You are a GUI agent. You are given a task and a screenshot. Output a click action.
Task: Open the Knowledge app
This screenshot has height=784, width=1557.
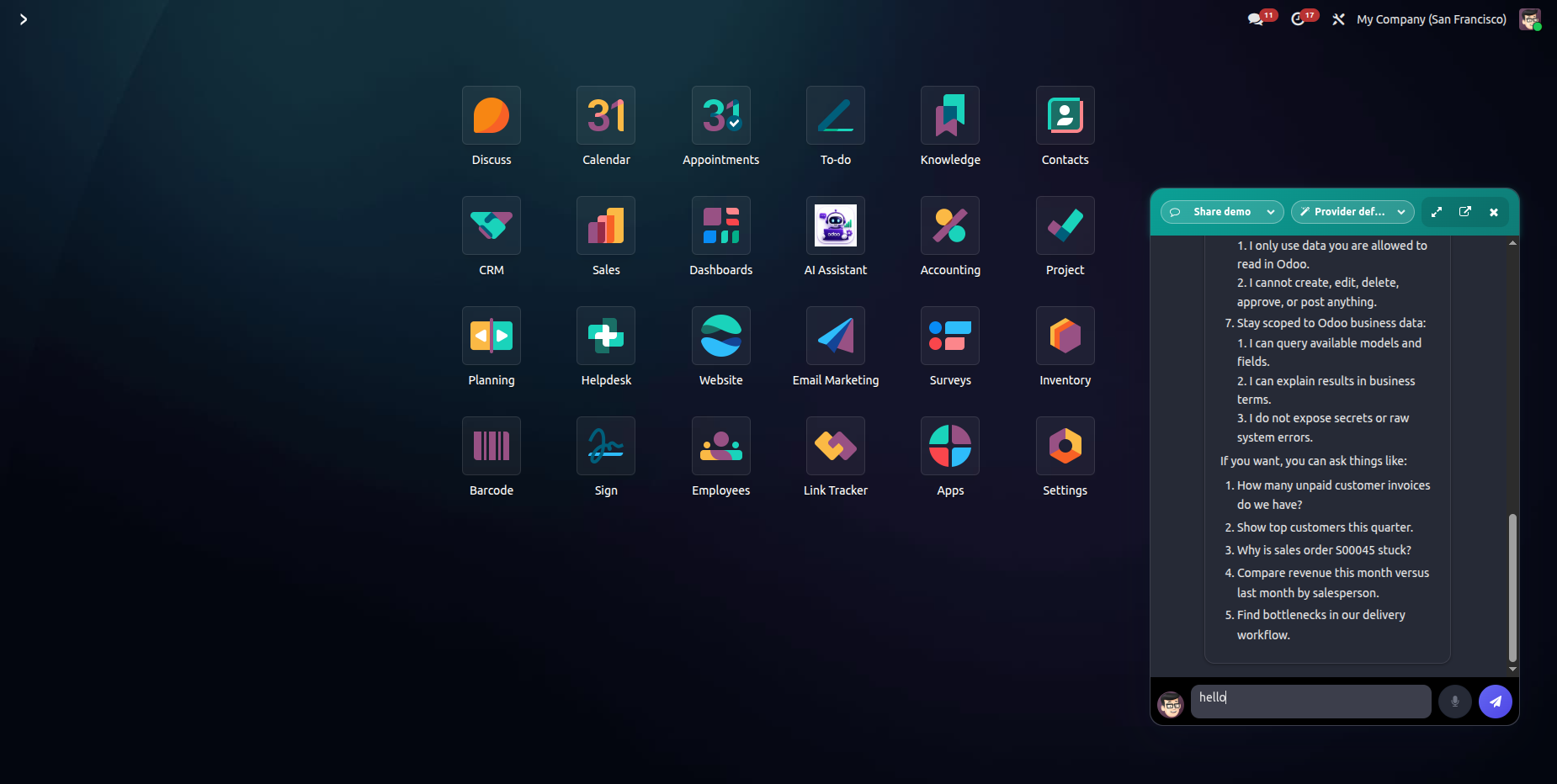pyautogui.click(x=950, y=115)
